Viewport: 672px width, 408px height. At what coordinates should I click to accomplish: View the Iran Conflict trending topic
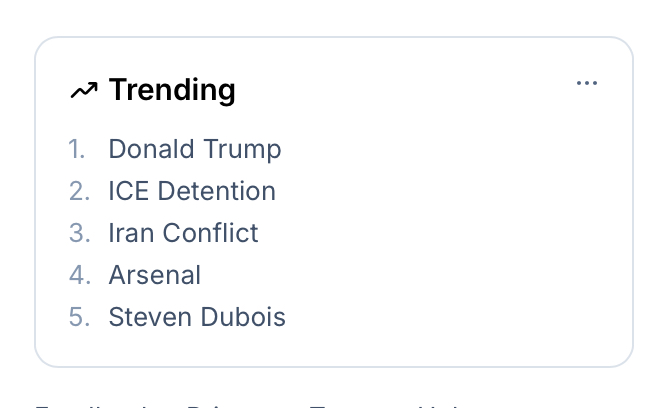[183, 233]
